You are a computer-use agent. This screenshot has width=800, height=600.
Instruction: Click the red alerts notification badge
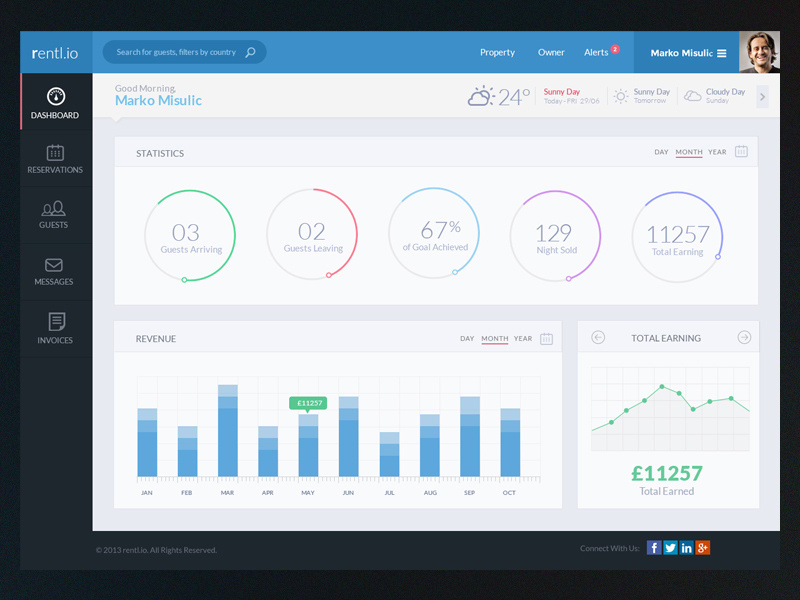tap(615, 49)
